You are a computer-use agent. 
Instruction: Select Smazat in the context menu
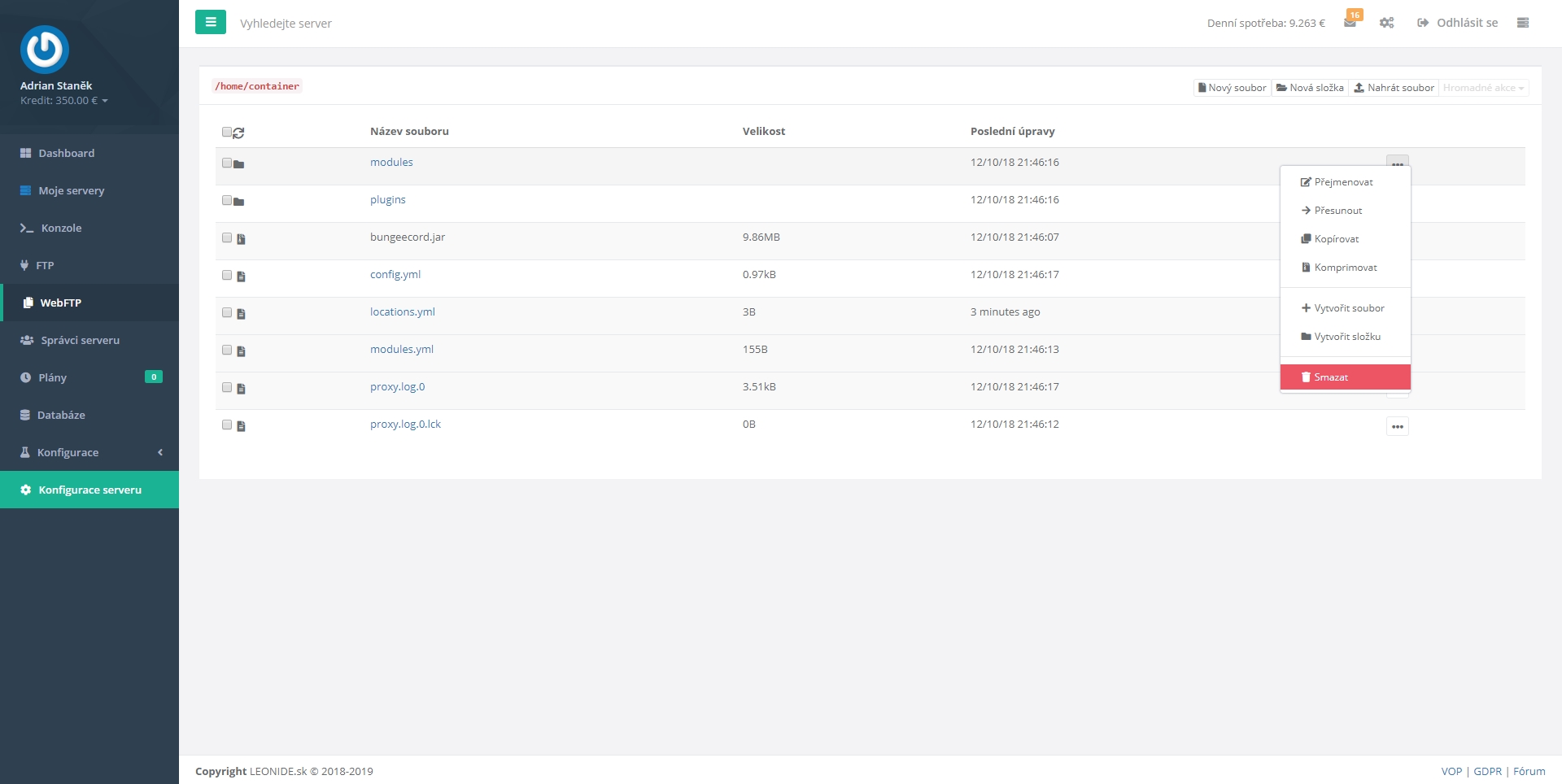1345,377
